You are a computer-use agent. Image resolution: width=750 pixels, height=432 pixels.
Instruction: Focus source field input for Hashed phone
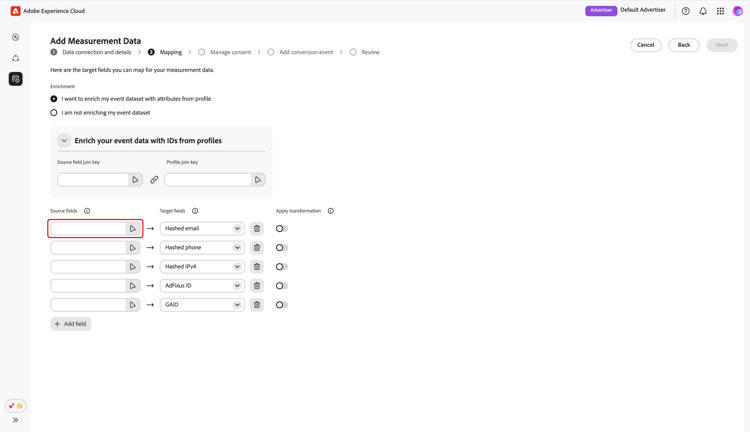coord(88,248)
